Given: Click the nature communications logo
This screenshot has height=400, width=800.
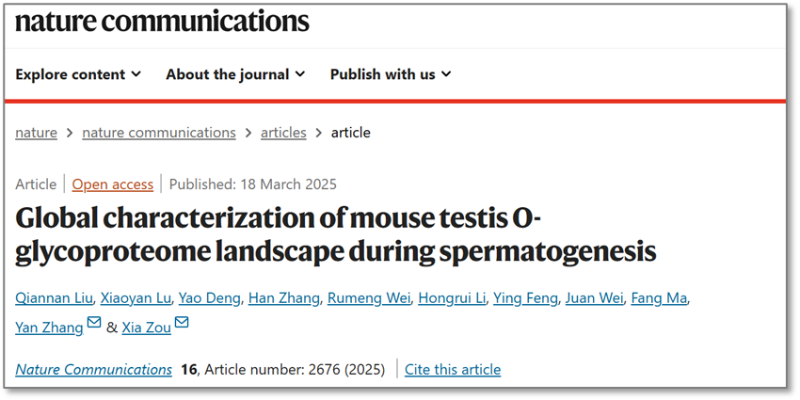Looking at the screenshot, I should coord(162,21).
